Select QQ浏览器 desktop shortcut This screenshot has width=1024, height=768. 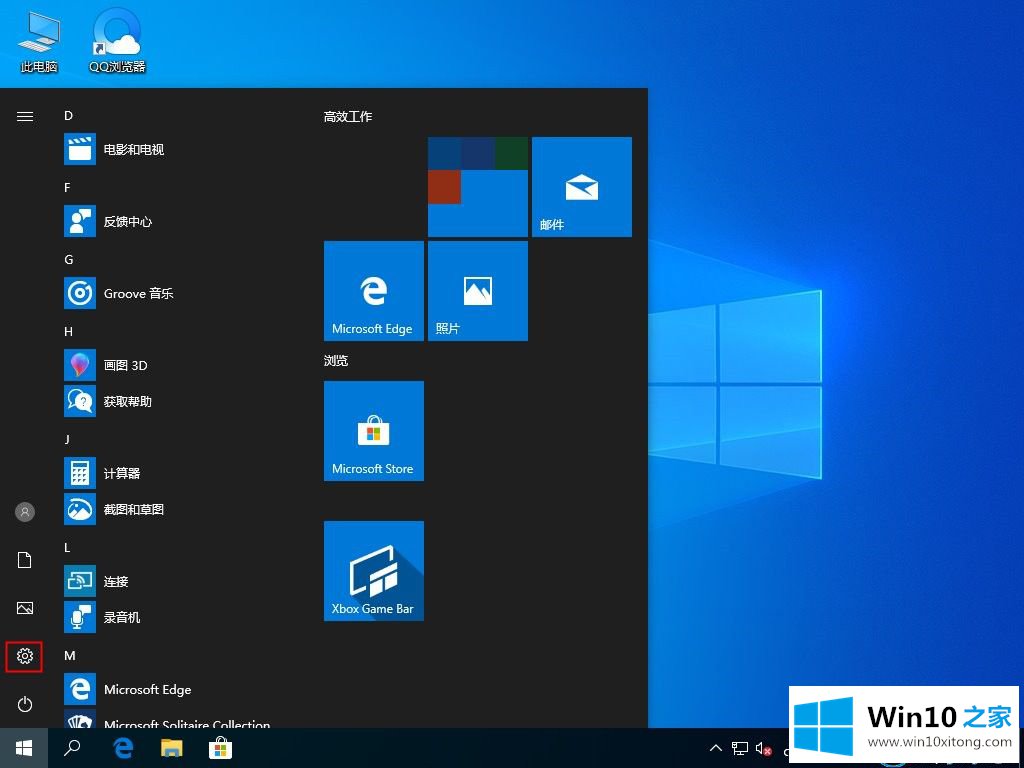click(x=117, y=40)
